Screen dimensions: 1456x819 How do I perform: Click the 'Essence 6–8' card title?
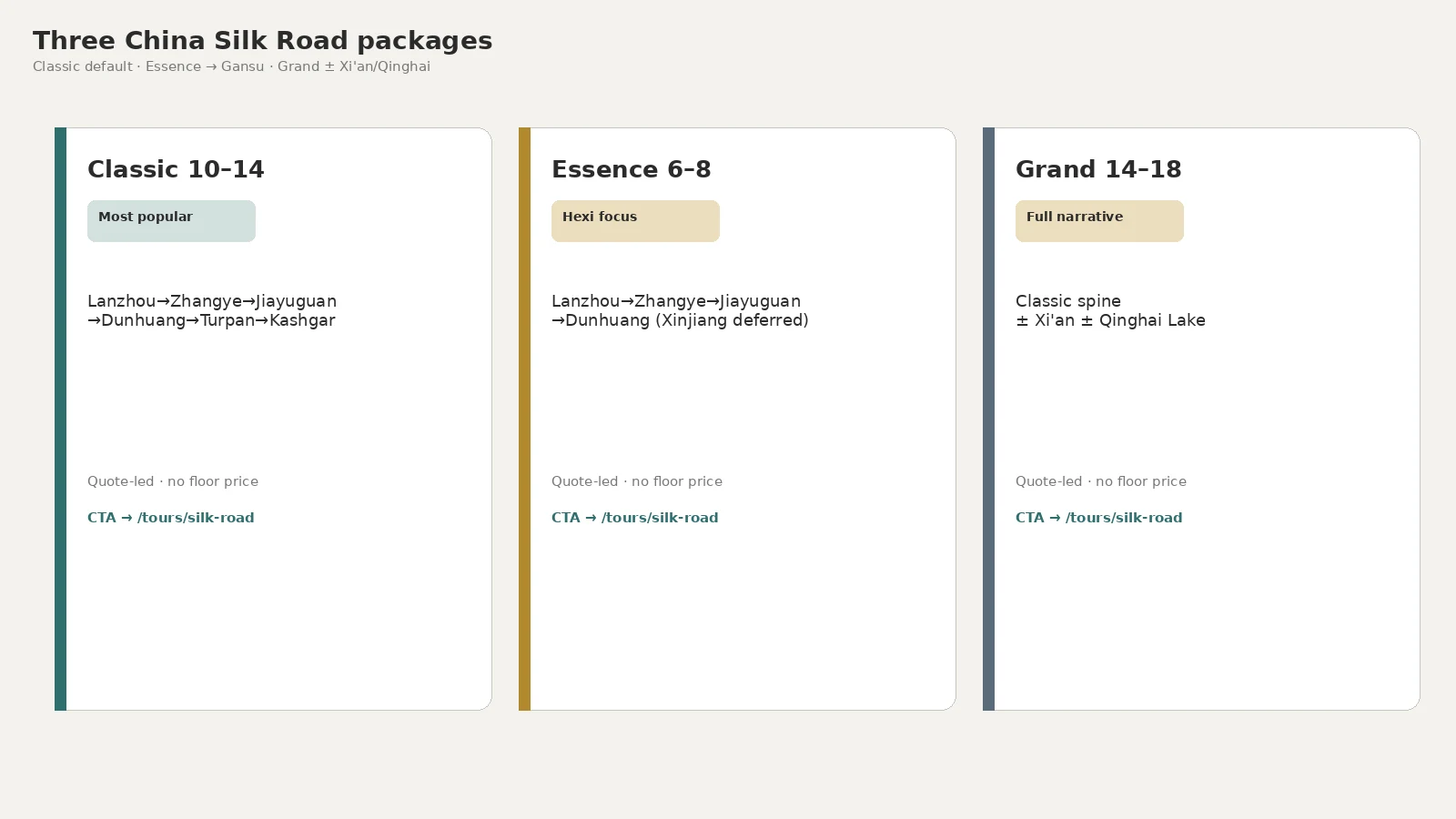(632, 169)
